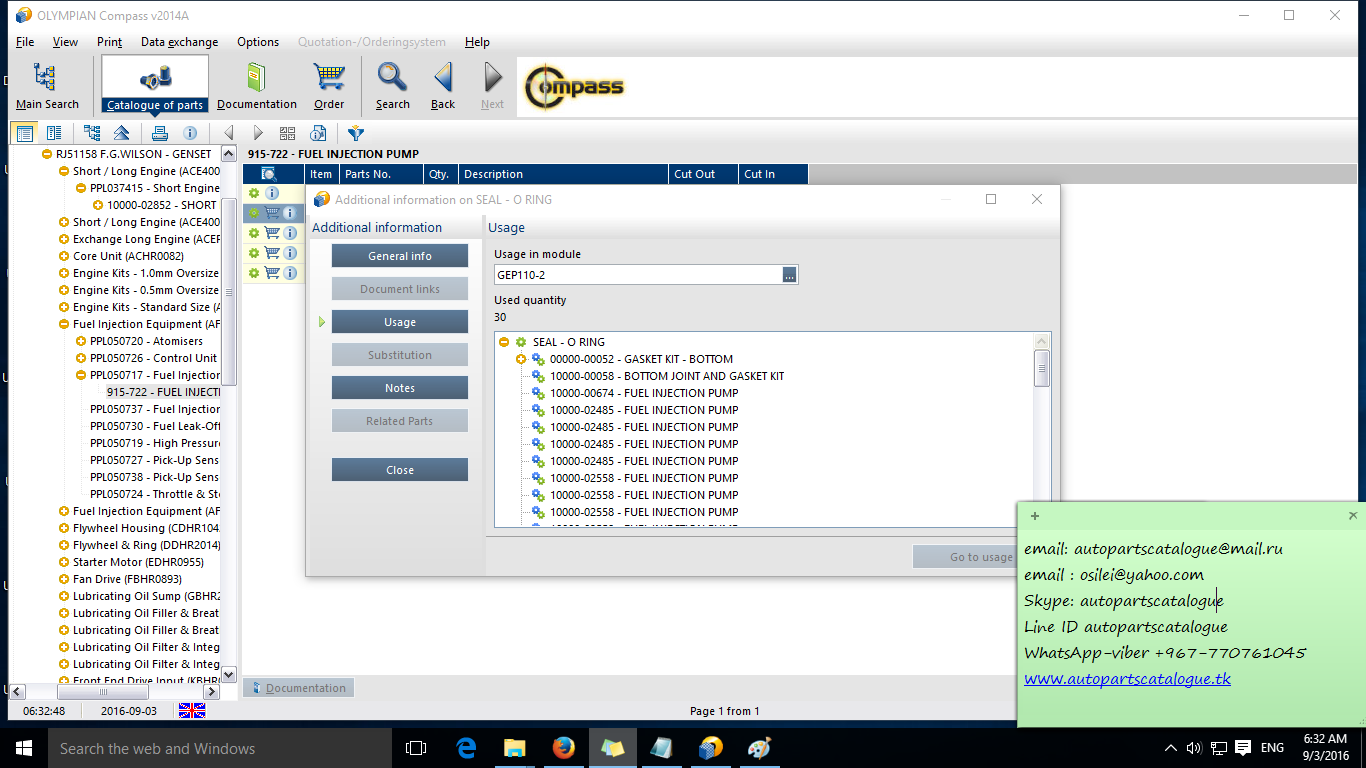Open the View menu
This screenshot has width=1366, height=768.
pos(65,42)
